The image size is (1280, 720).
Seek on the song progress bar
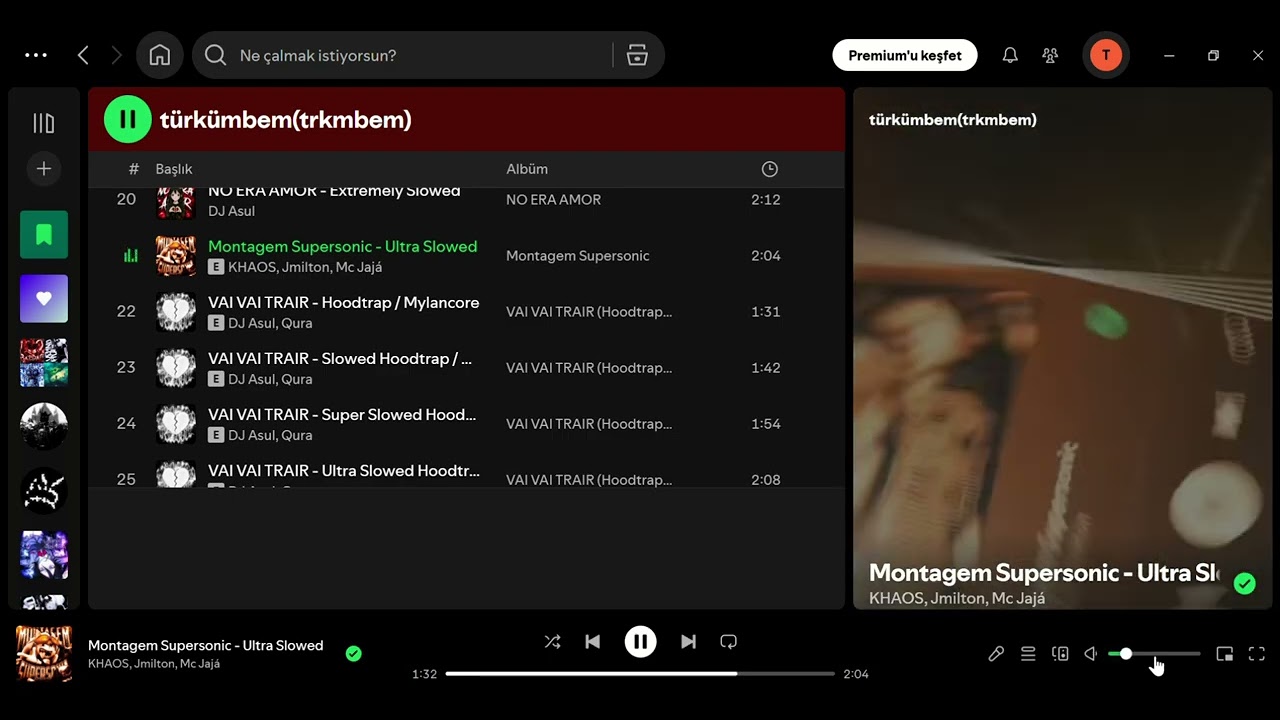tap(640, 674)
